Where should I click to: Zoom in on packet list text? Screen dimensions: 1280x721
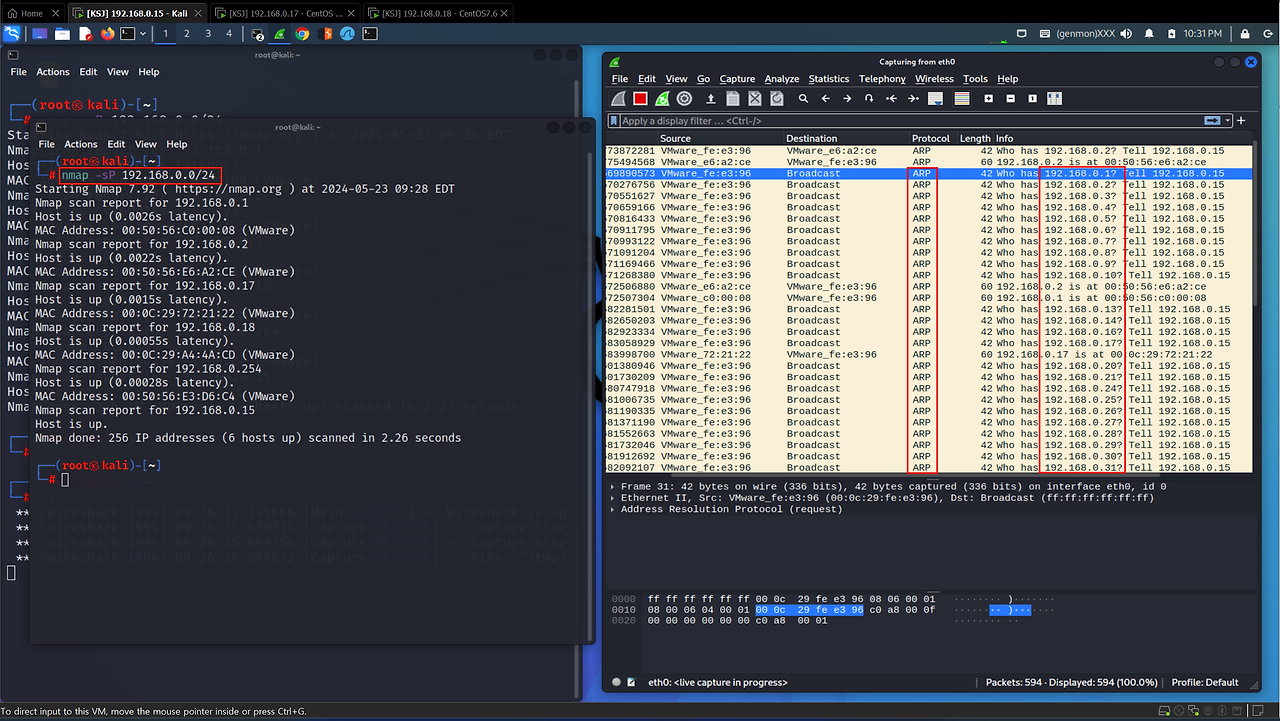(x=988, y=99)
